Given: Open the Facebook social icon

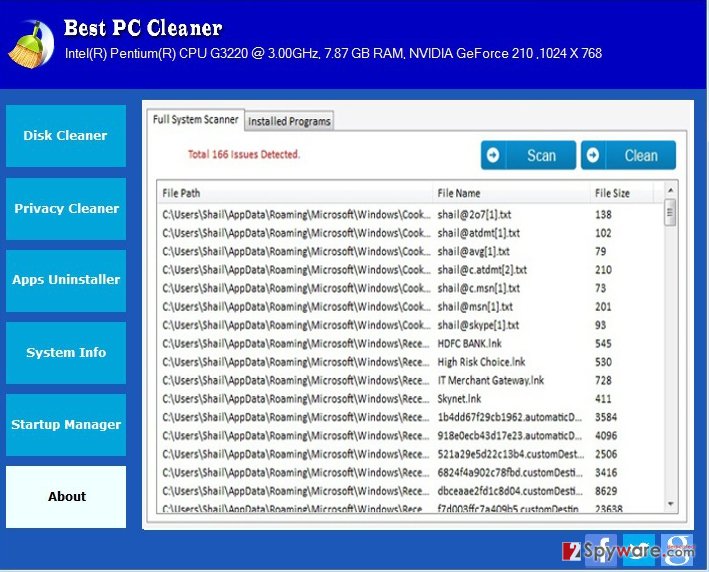Looking at the screenshot, I should click(x=600, y=549).
